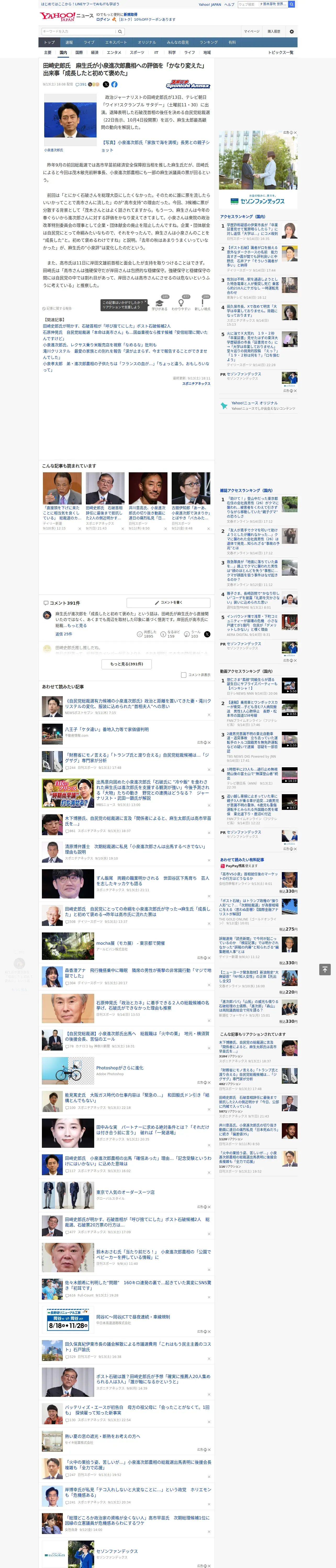Image resolution: width=336 pixels, height=1568 pixels.
Task: Click the scroll-to-top arrow button
Action: click(325, 969)
